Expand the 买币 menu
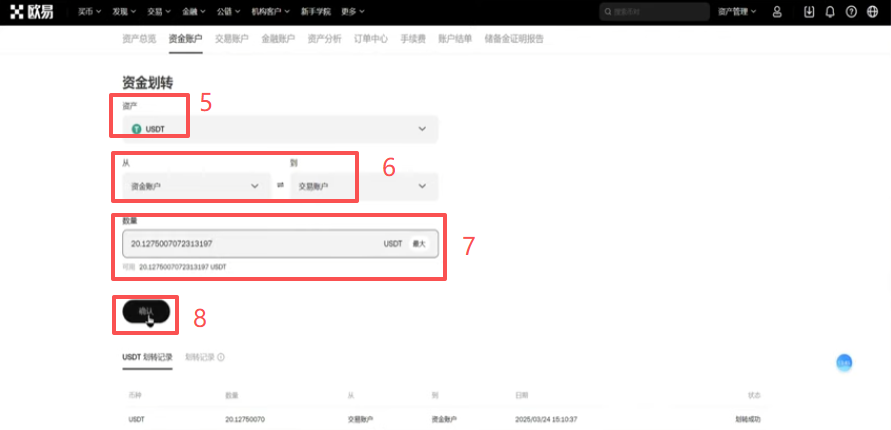The width and height of the screenshot is (891, 430). pos(89,11)
